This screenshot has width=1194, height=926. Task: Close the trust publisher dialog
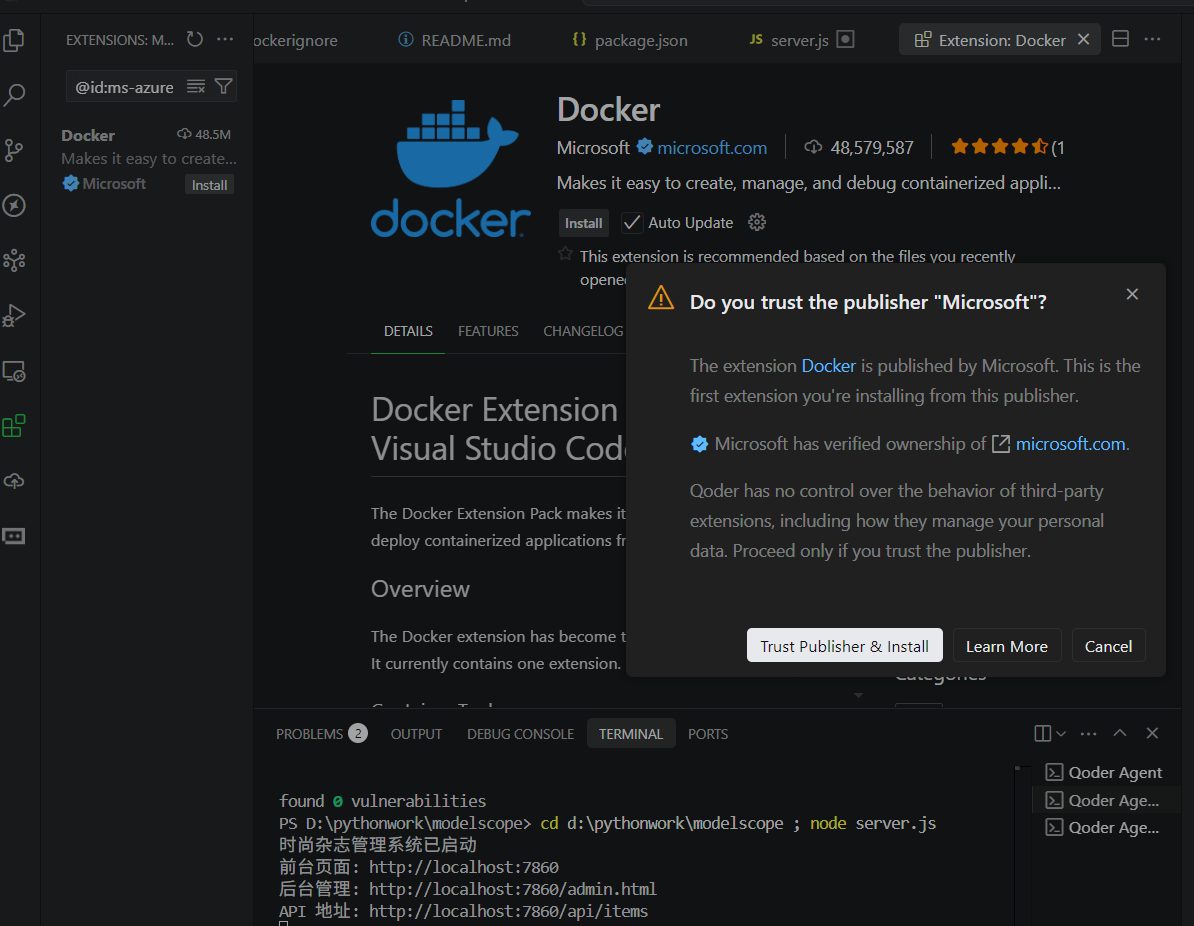[x=1132, y=294]
